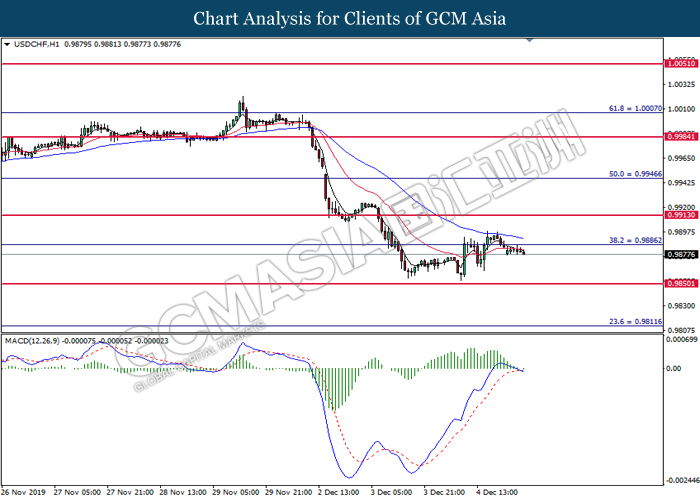Select the current price tag 0.98776
Viewport: 700px width, 500px height.
pyautogui.click(x=680, y=255)
